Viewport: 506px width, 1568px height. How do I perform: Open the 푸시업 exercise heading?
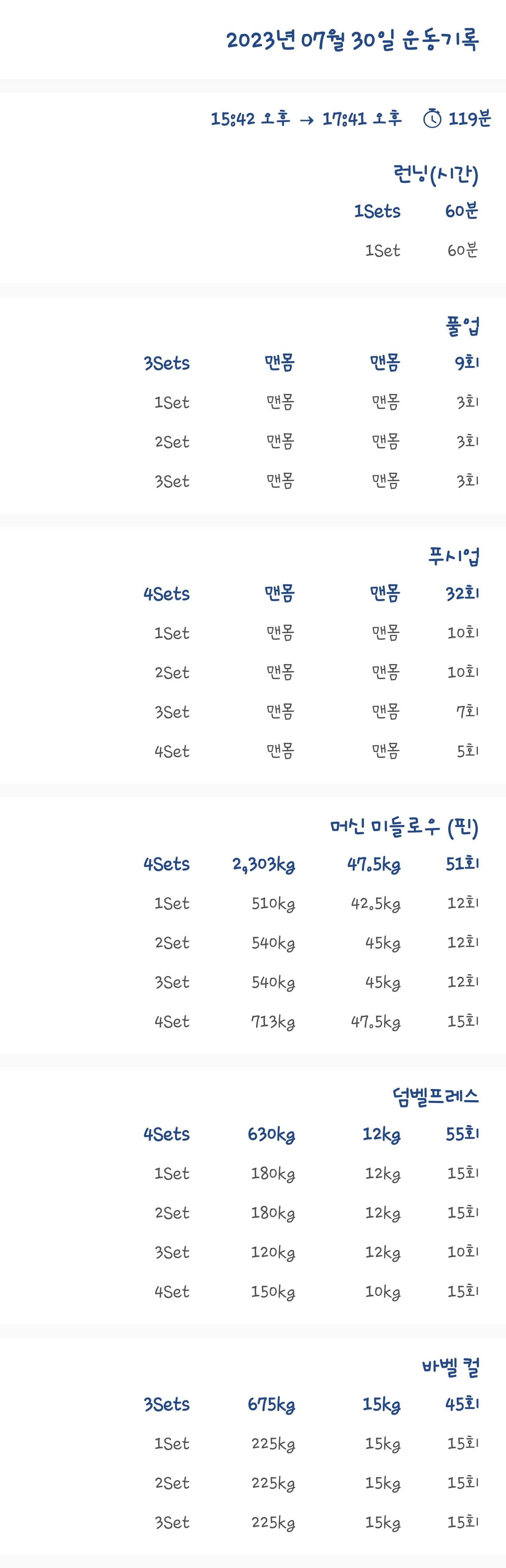tap(454, 556)
